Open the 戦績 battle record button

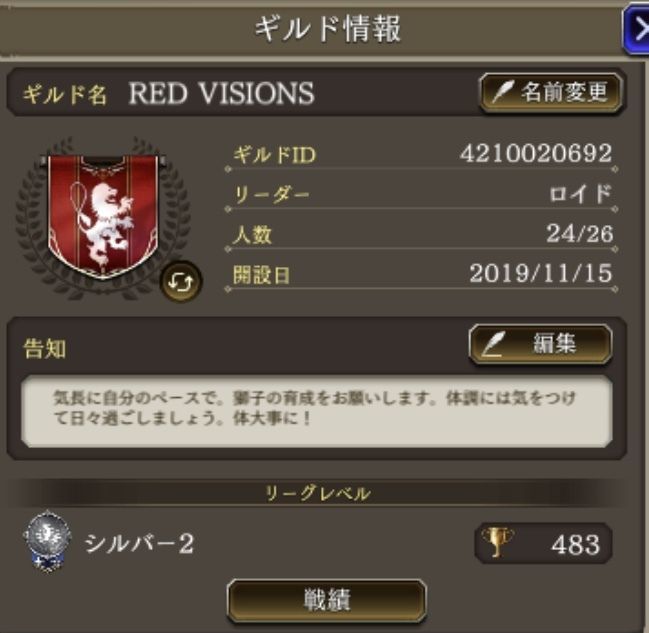tap(327, 599)
